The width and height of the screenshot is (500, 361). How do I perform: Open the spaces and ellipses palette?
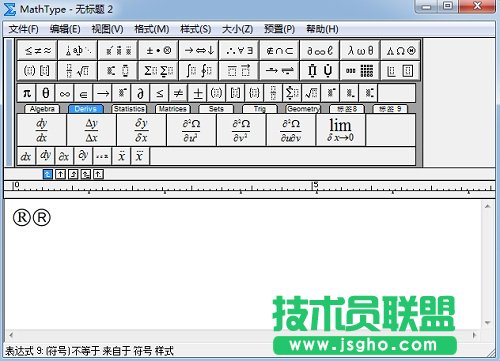point(78,50)
